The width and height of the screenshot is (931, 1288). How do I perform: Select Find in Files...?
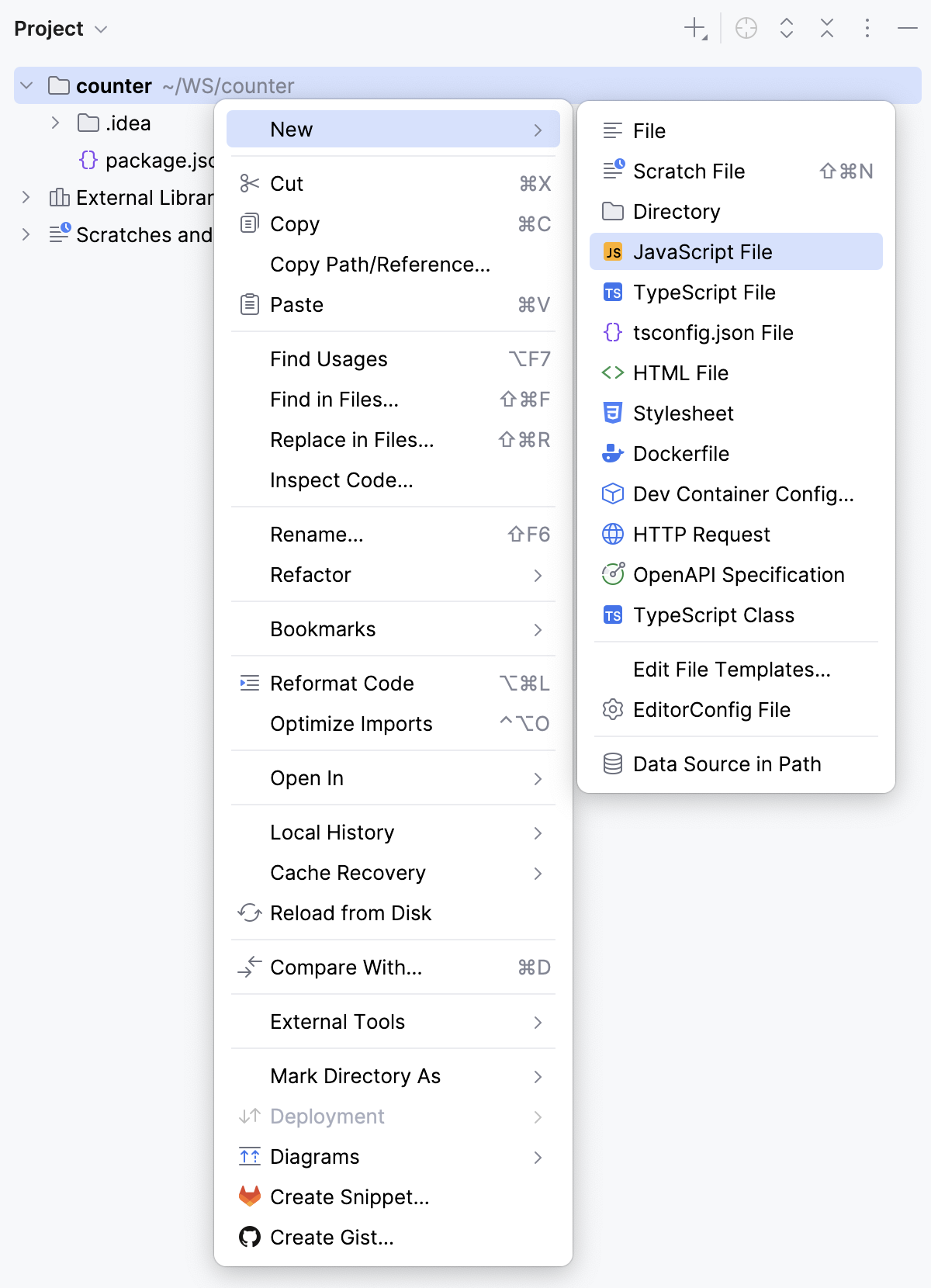[x=393, y=400]
